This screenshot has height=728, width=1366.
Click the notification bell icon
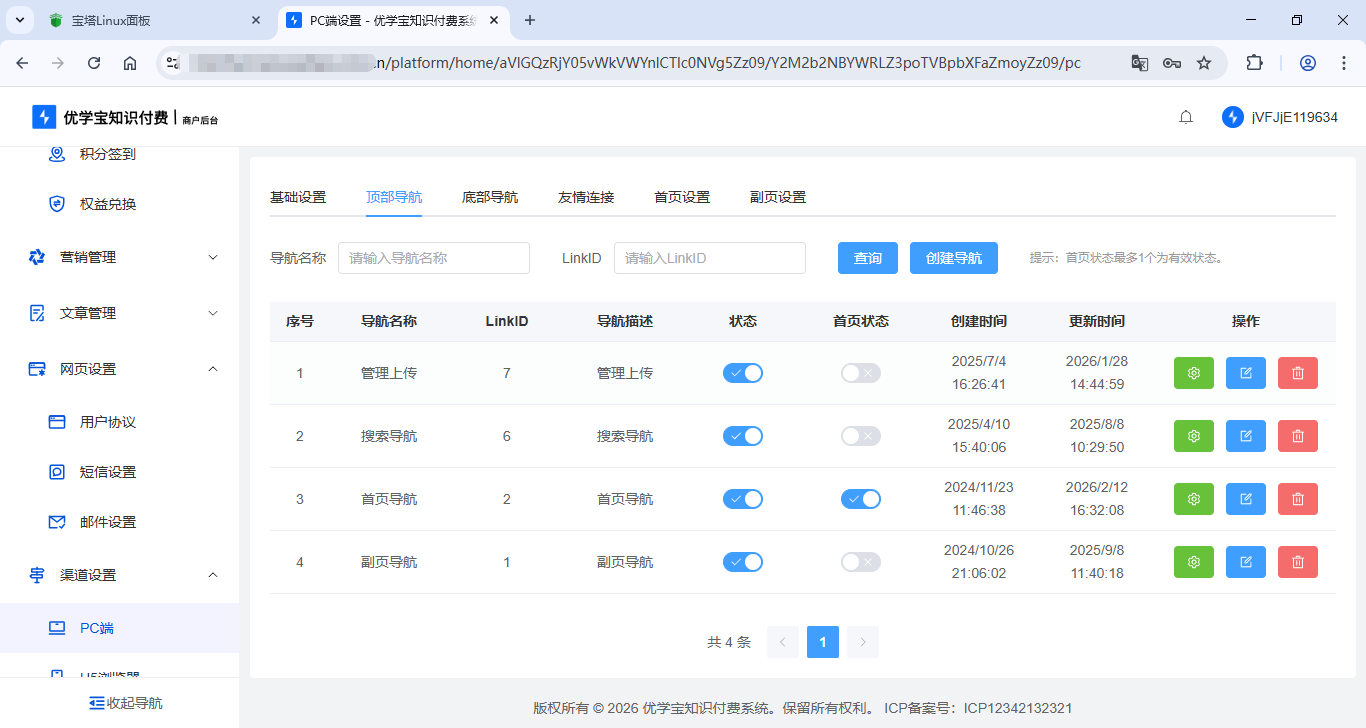pos(1186,117)
